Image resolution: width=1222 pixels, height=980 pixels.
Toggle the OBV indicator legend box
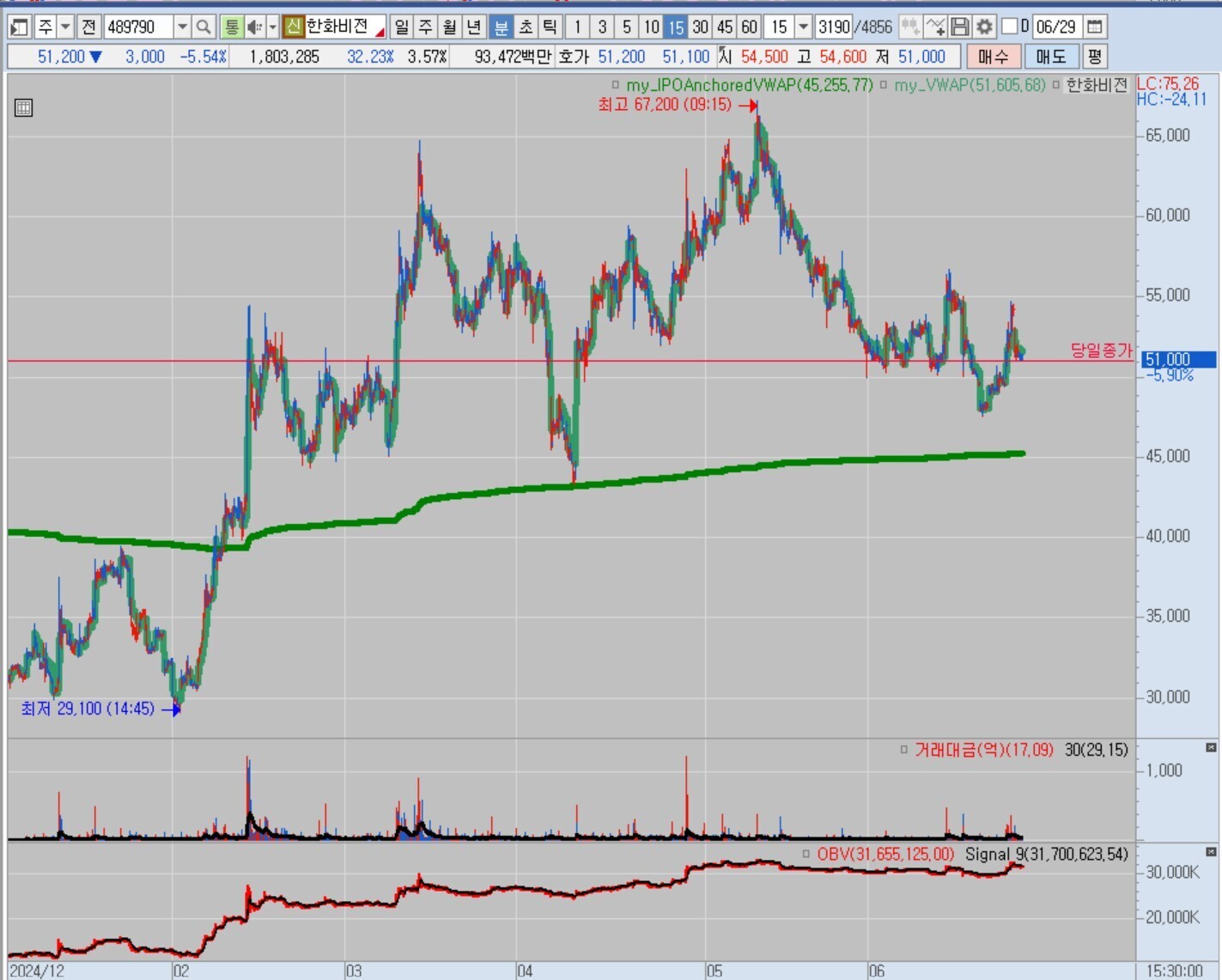tap(806, 854)
